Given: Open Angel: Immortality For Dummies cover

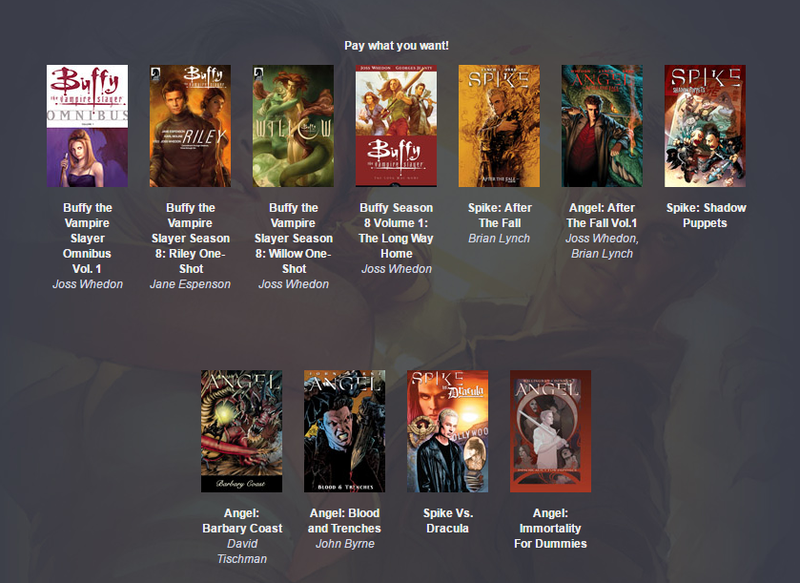Looking at the screenshot, I should [551, 431].
